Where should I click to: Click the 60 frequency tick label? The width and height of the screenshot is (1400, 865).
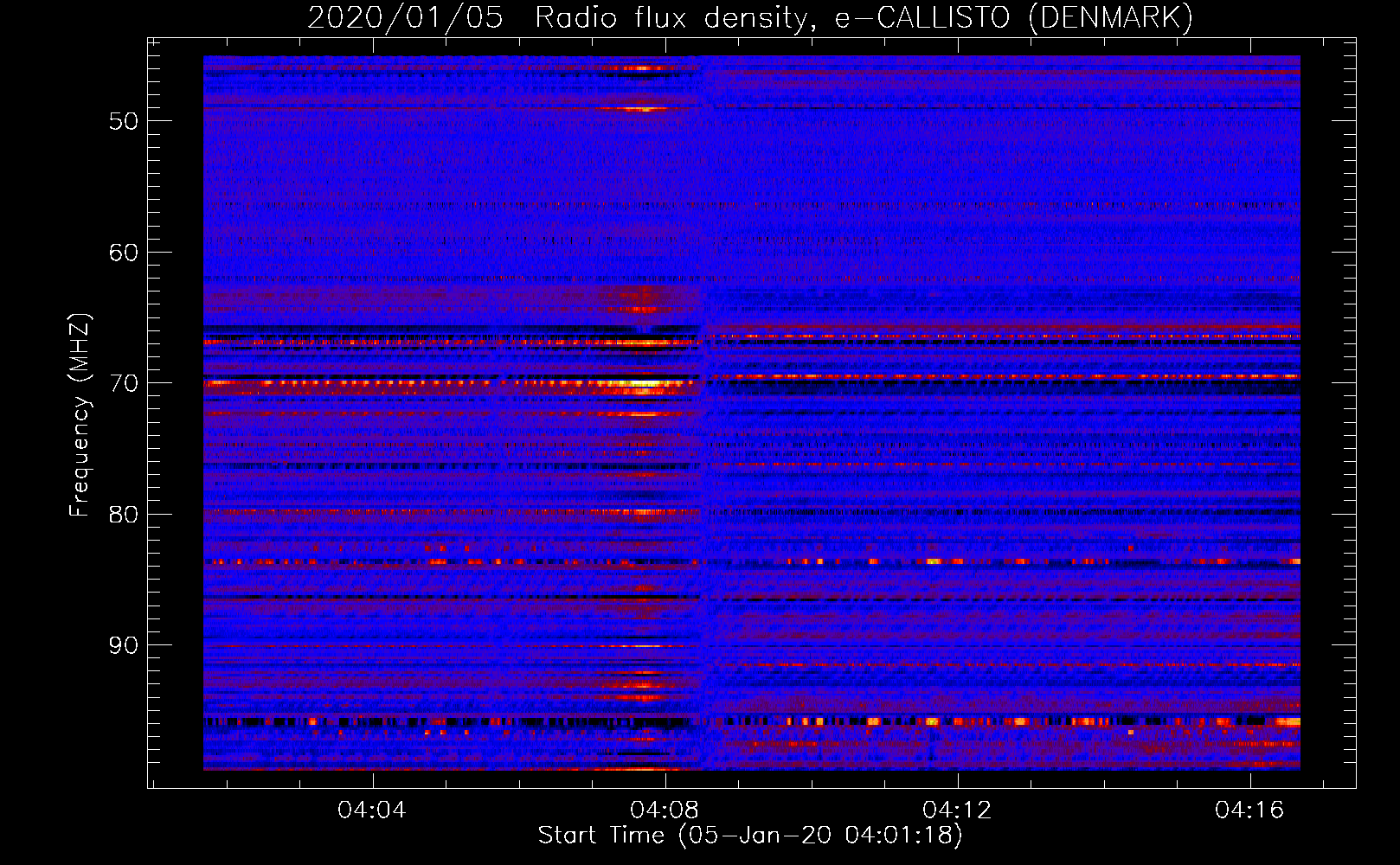124,253
